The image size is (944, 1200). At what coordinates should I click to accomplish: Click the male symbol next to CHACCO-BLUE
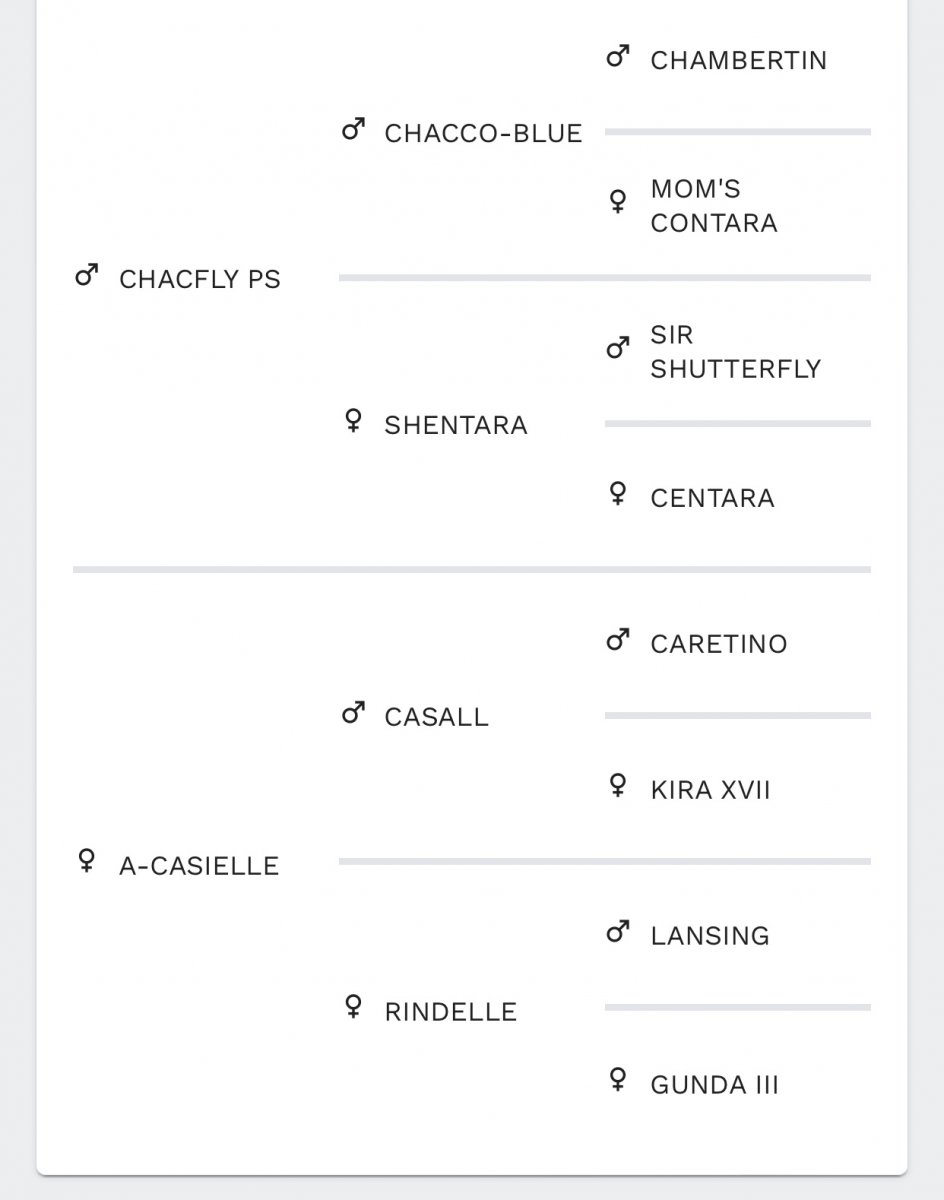pos(352,130)
